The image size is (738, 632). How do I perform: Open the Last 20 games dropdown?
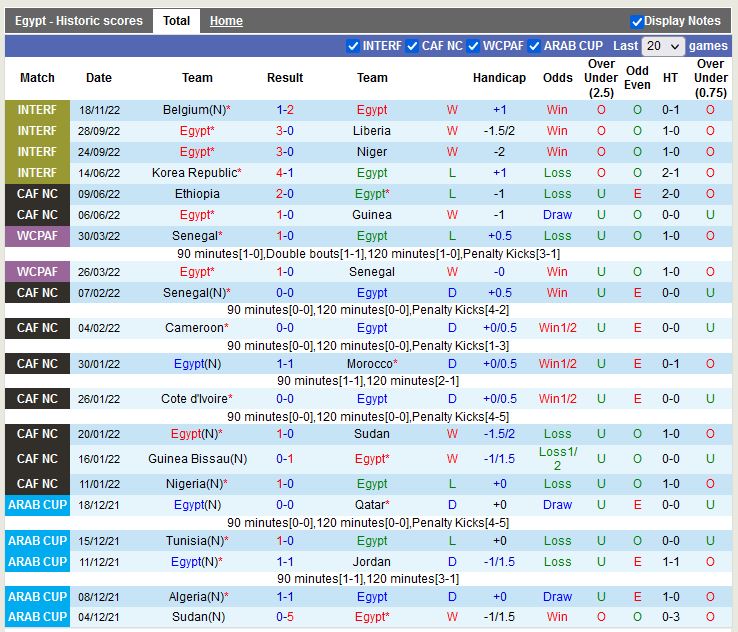point(664,46)
